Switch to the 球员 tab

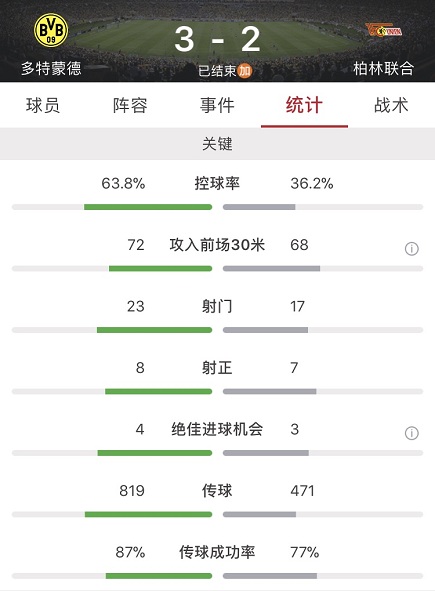pos(43,105)
